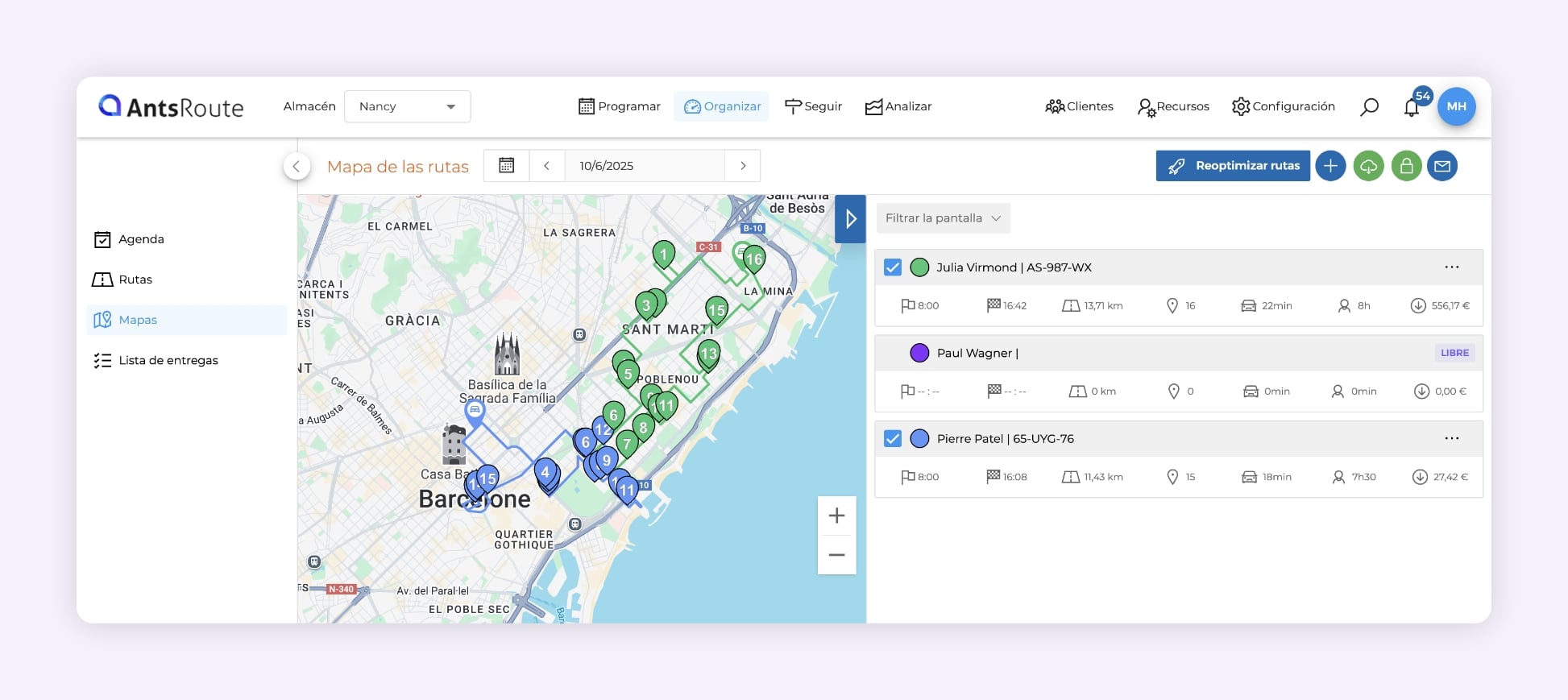Image resolution: width=1568 pixels, height=700 pixels.
Task: Collapse the map with blue arrow toggle
Action: coord(850,219)
